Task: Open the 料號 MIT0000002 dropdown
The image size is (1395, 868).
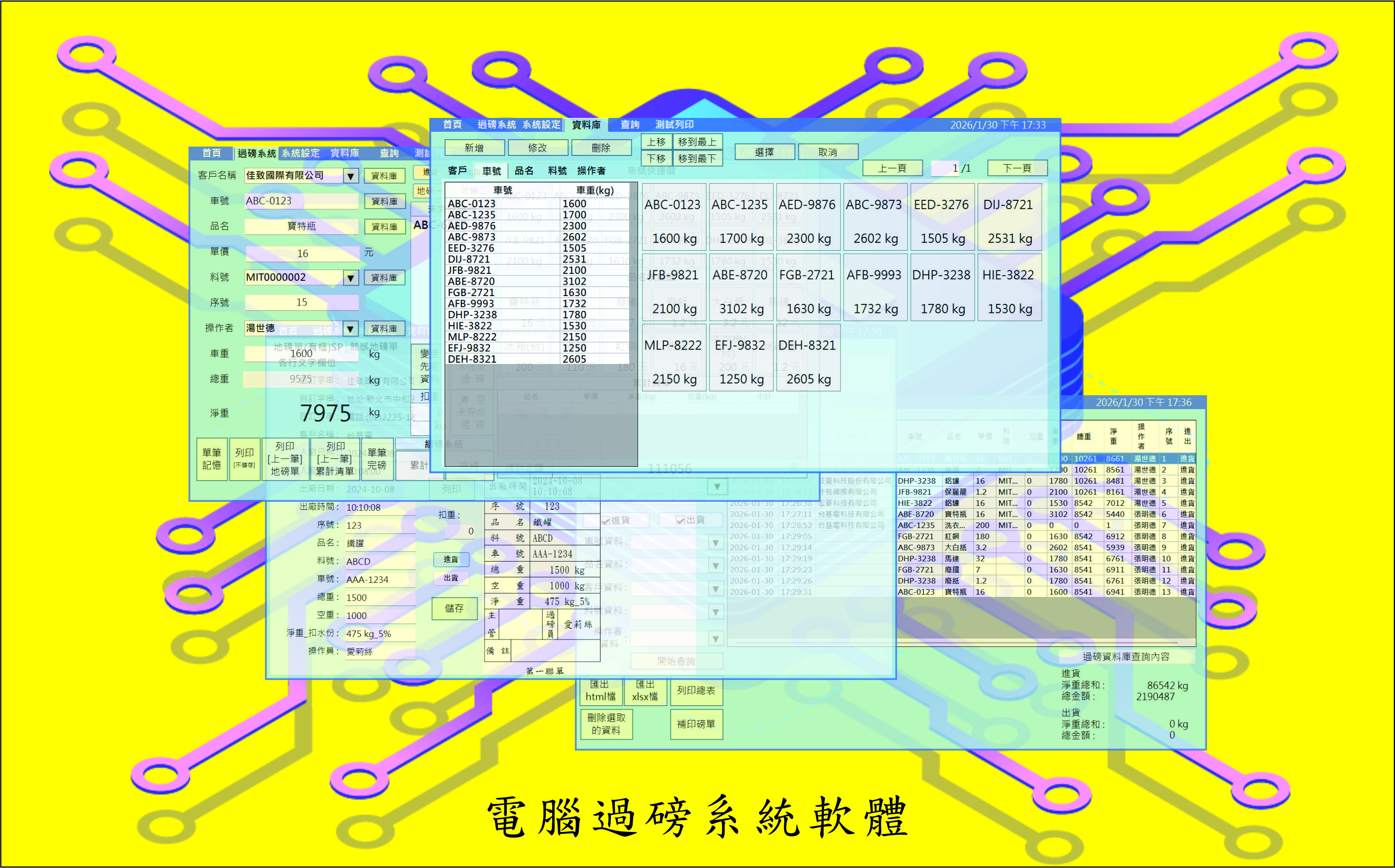Action: [351, 278]
